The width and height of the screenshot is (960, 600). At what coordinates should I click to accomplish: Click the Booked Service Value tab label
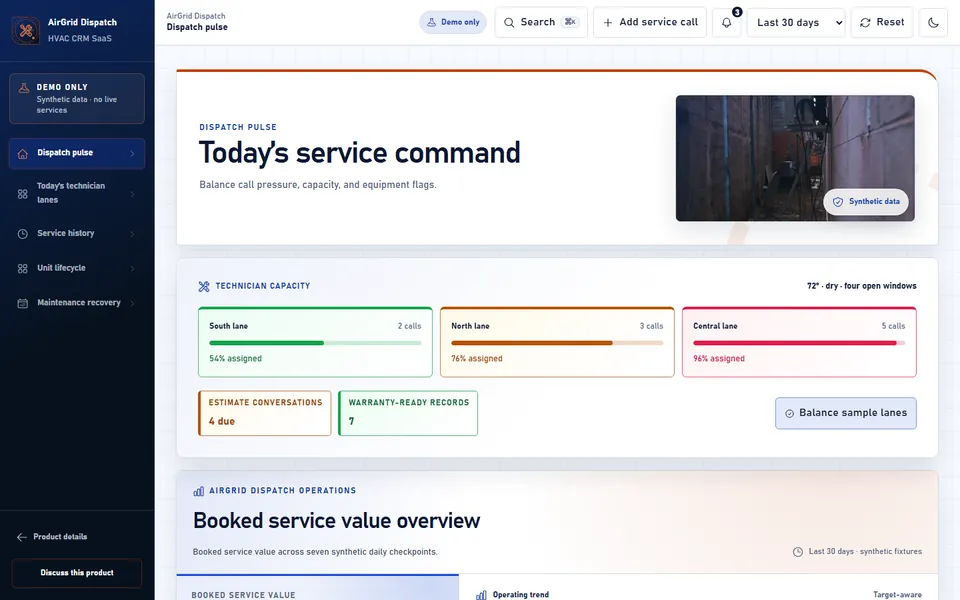tap(243, 595)
